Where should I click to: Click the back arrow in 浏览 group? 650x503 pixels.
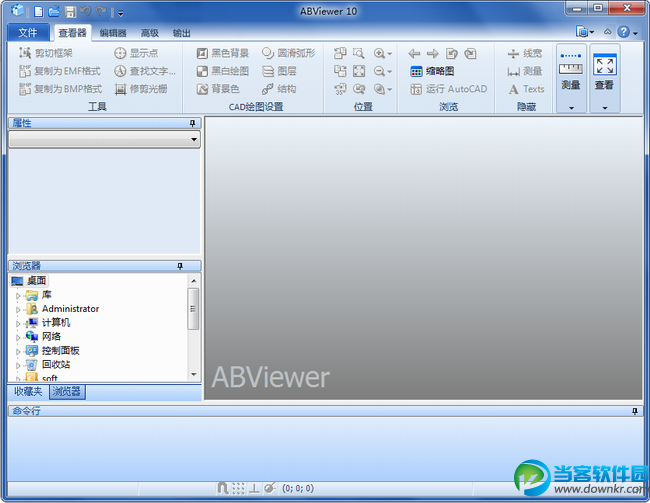click(x=414, y=53)
